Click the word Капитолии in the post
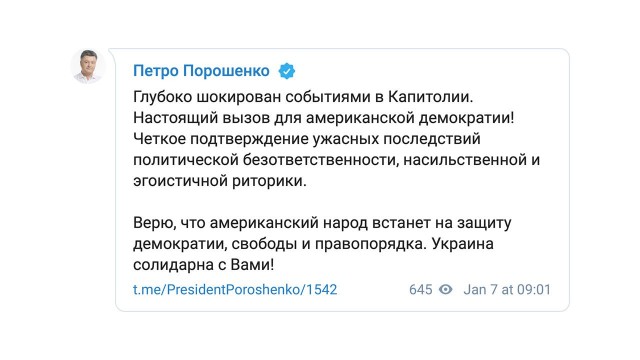Viewport: 640px width, 360px height. pyautogui.click(x=430, y=97)
